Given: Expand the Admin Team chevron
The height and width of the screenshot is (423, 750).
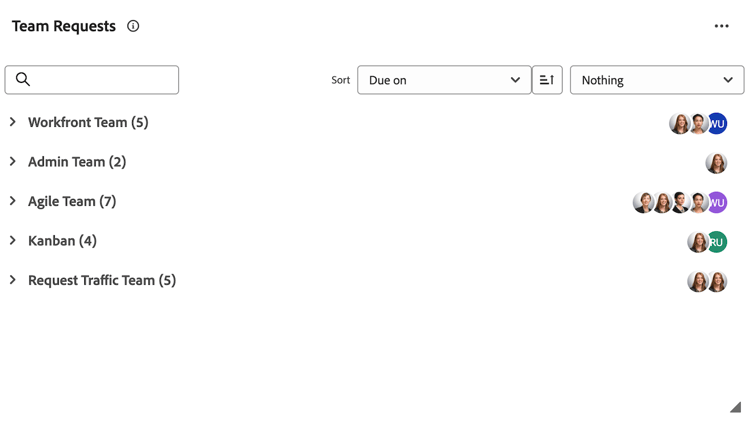Looking at the screenshot, I should point(13,162).
